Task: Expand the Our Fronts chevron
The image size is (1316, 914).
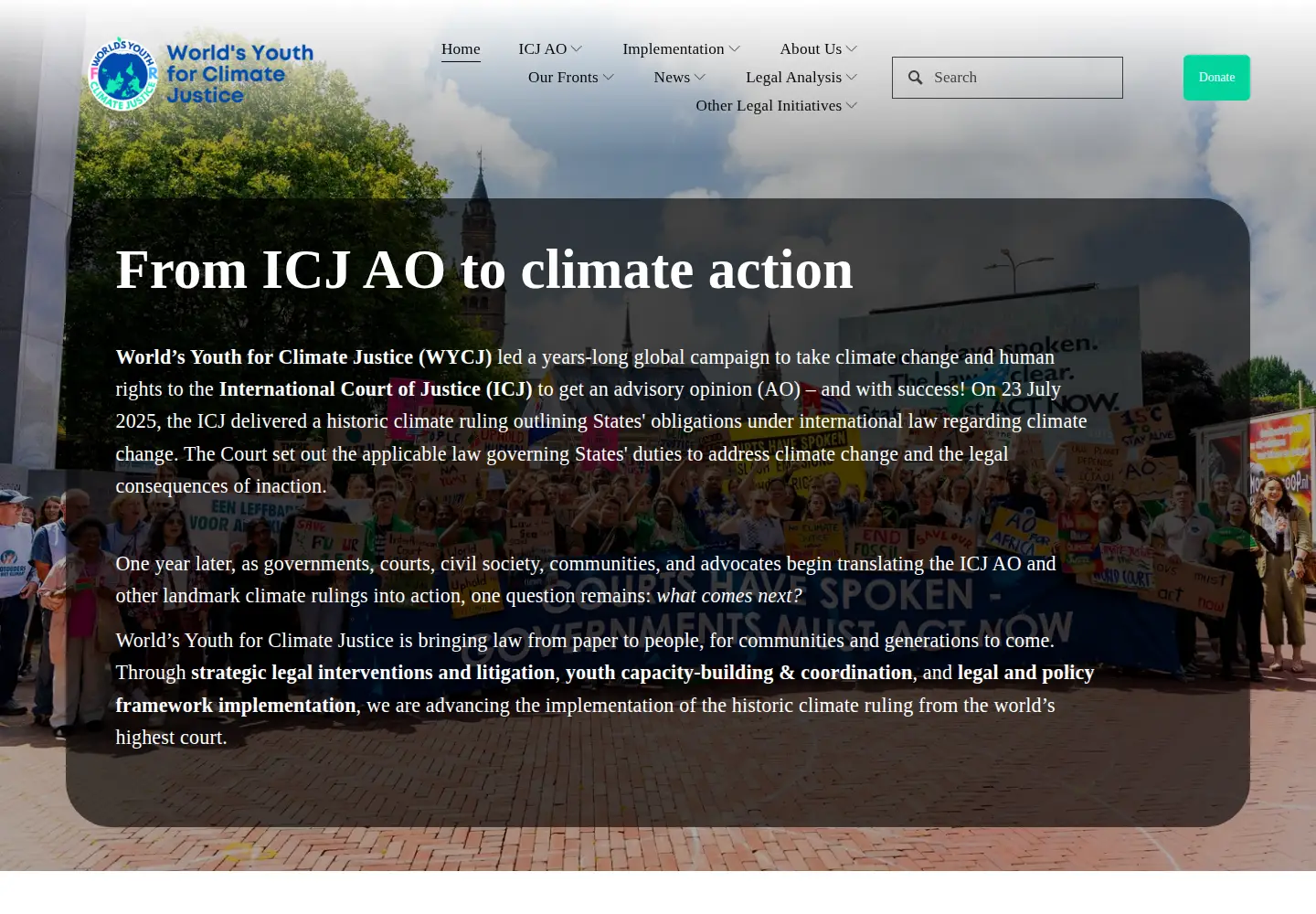Action: point(609,78)
